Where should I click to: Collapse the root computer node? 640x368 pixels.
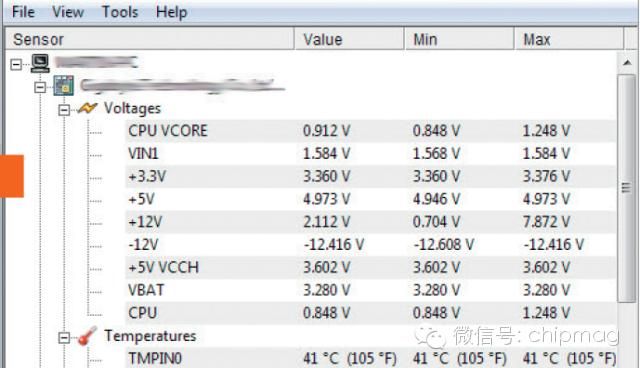pos(16,64)
